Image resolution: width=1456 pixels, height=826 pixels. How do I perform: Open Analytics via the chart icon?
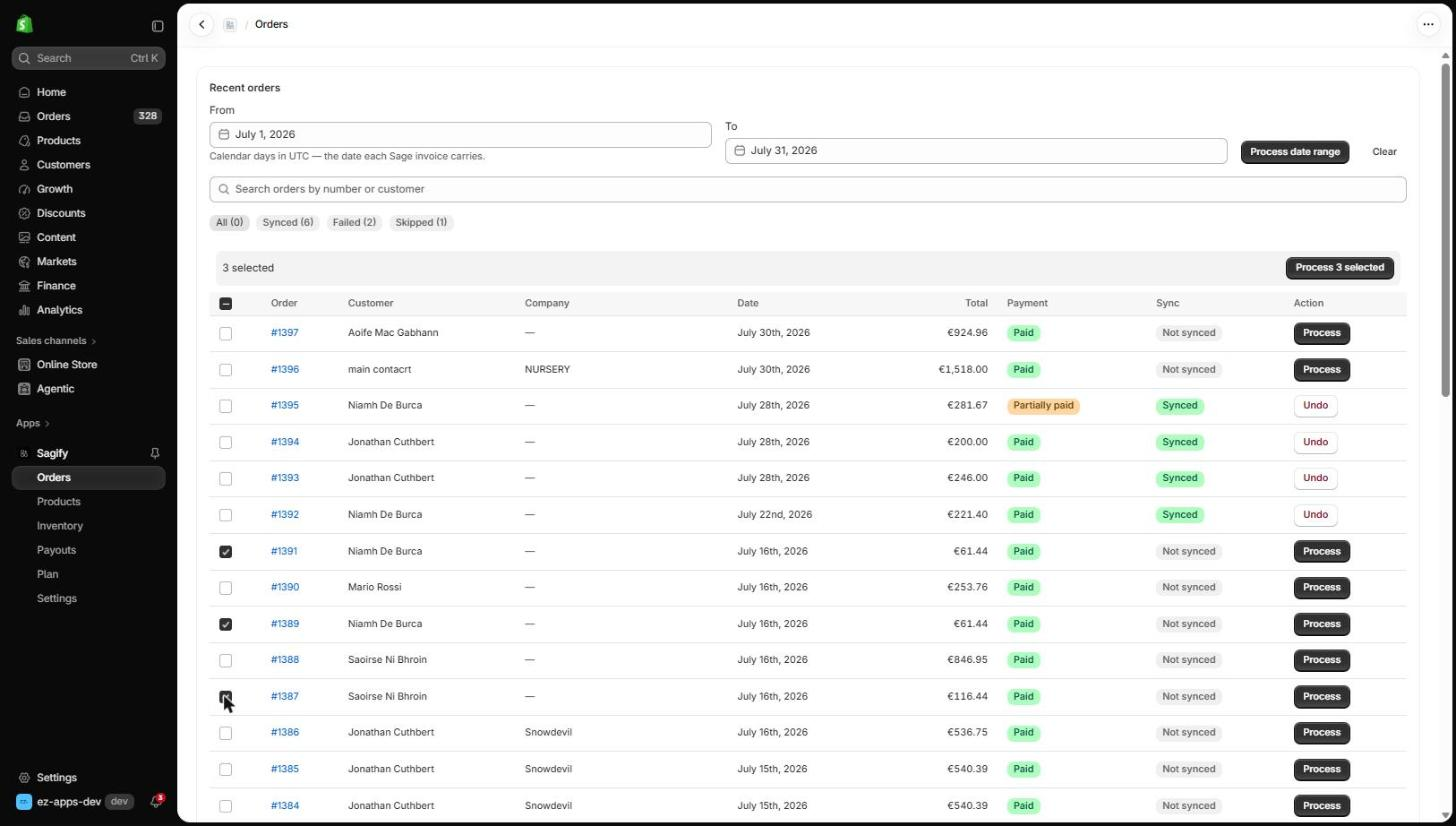pos(25,310)
